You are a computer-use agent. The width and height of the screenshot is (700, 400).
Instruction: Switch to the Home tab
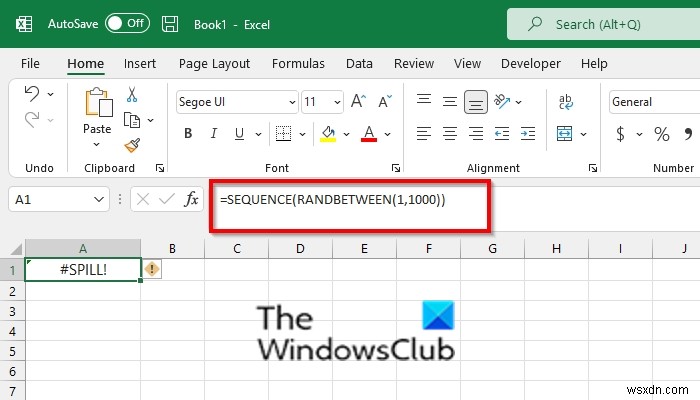(85, 63)
